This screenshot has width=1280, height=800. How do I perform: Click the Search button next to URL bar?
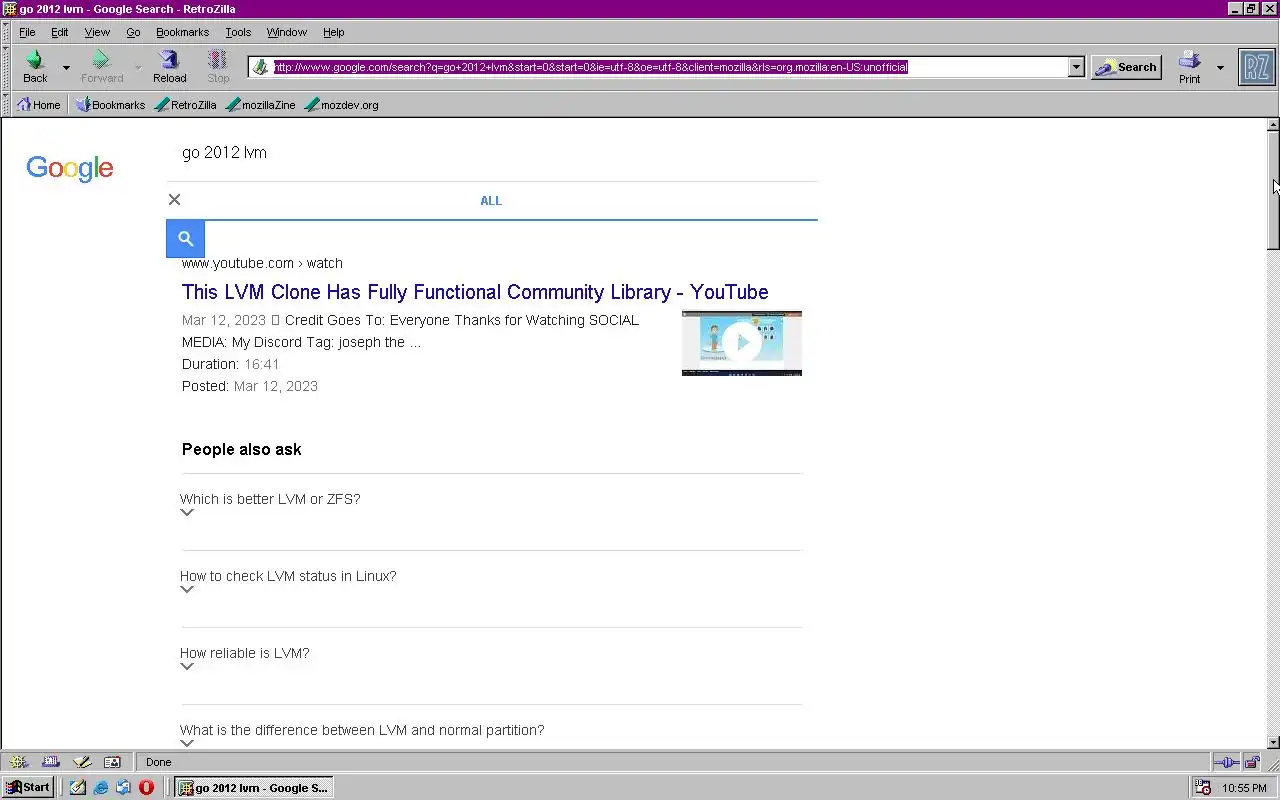click(1126, 67)
